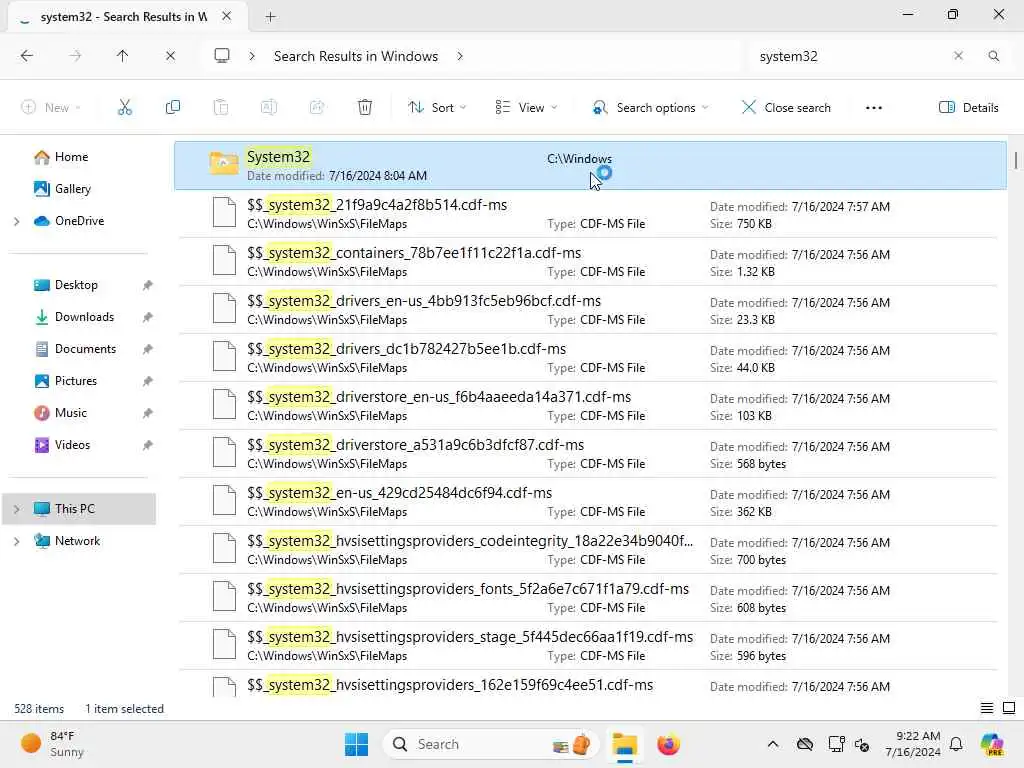
Task: Open the View dropdown
Action: point(526,108)
